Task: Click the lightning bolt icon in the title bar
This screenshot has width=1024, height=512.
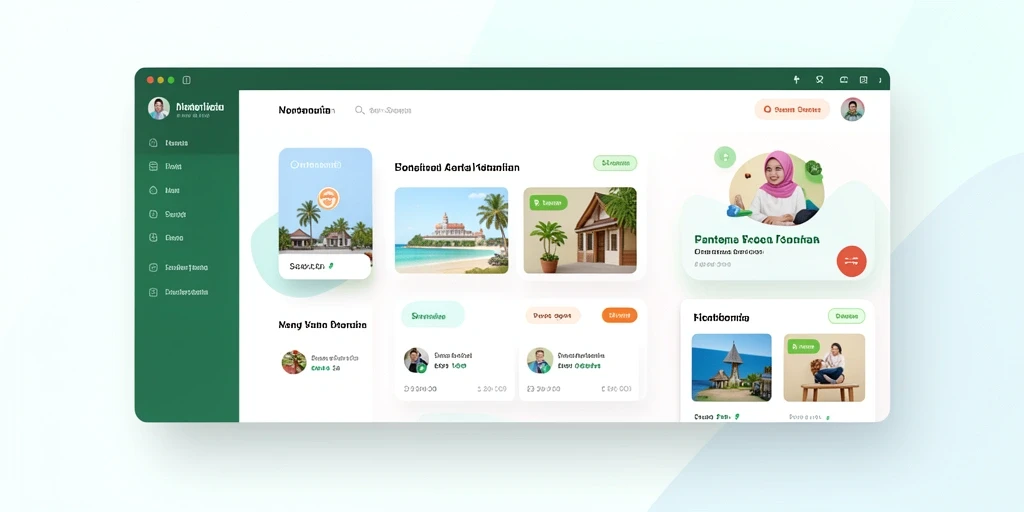Action: pyautogui.click(x=796, y=80)
